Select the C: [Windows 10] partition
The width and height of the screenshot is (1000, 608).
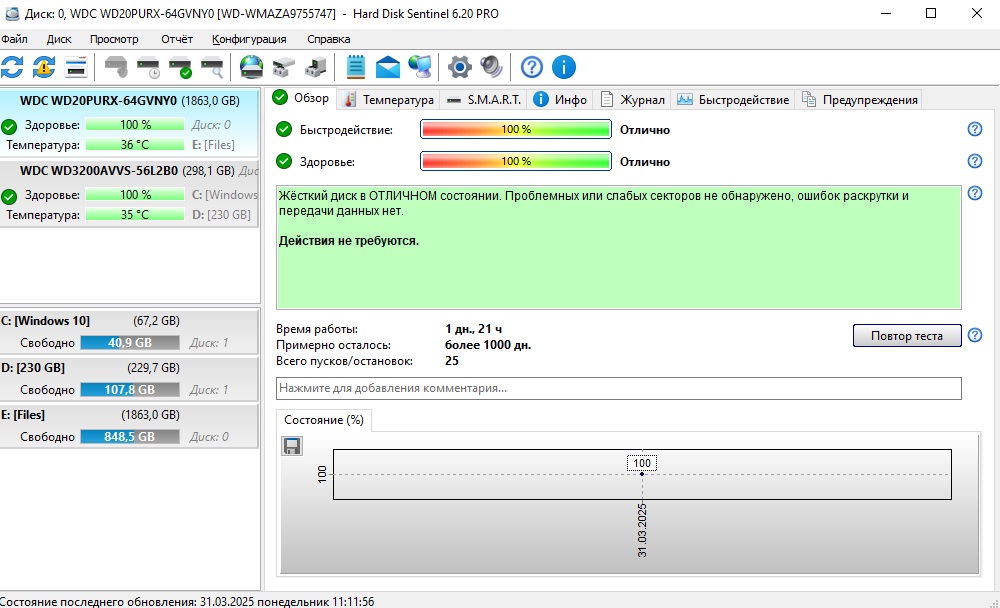[129, 332]
